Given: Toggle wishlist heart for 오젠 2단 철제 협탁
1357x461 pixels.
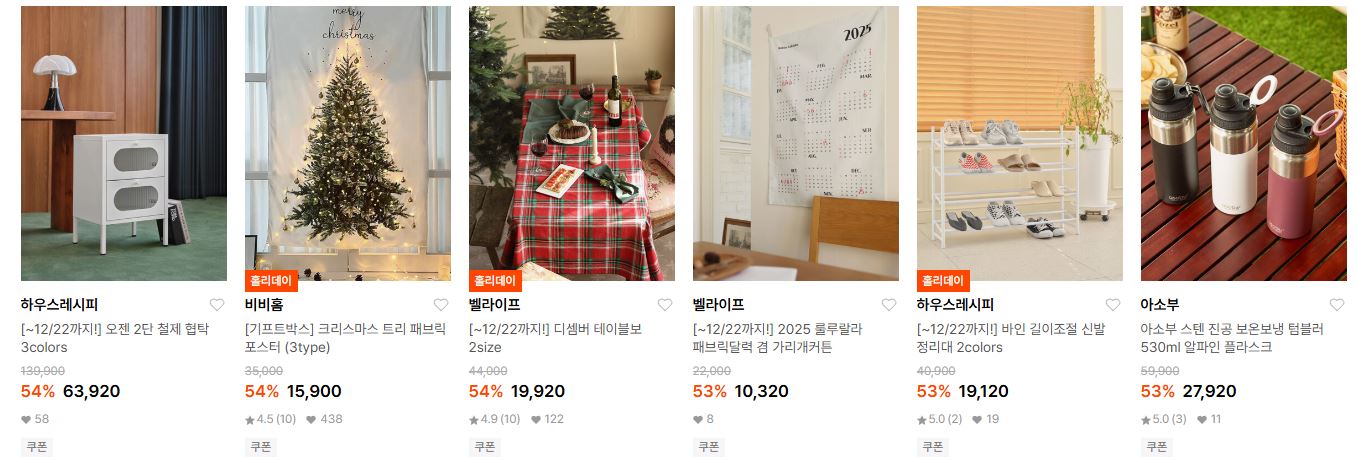Looking at the screenshot, I should tap(217, 305).
